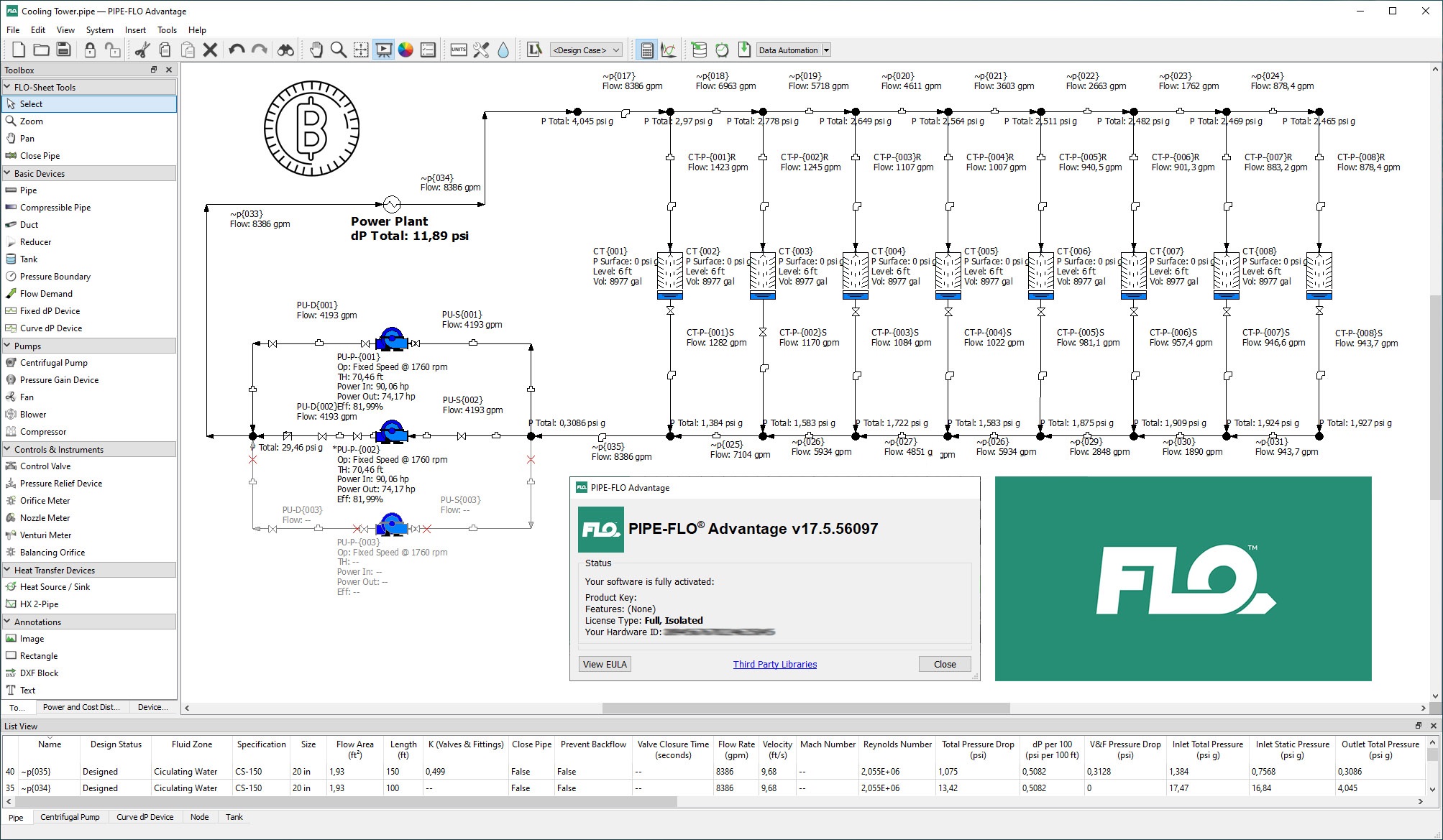This screenshot has height=840, width=1443.
Task: Pick the Compressible Pipe tool
Action: tap(90, 208)
